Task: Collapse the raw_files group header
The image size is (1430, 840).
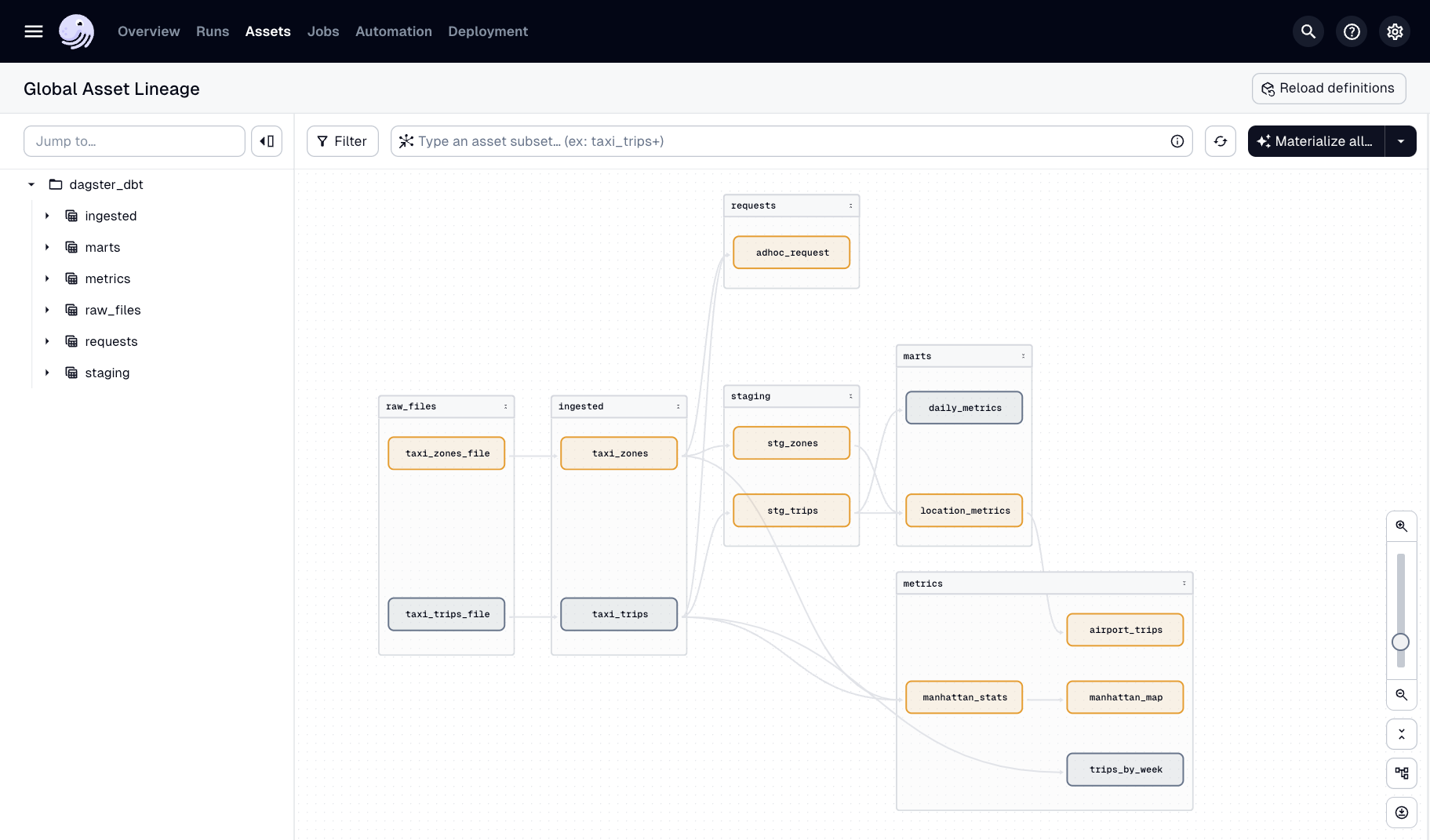Action: [507, 406]
